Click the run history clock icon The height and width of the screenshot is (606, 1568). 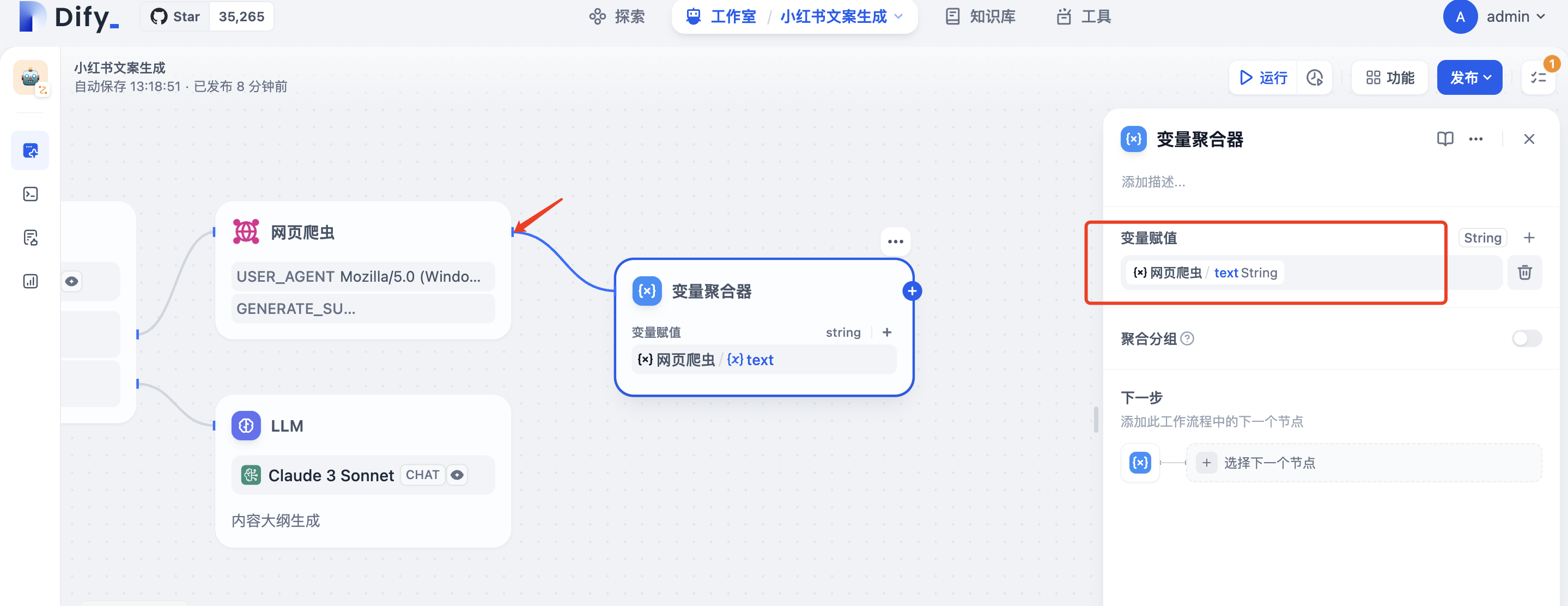pos(1315,77)
